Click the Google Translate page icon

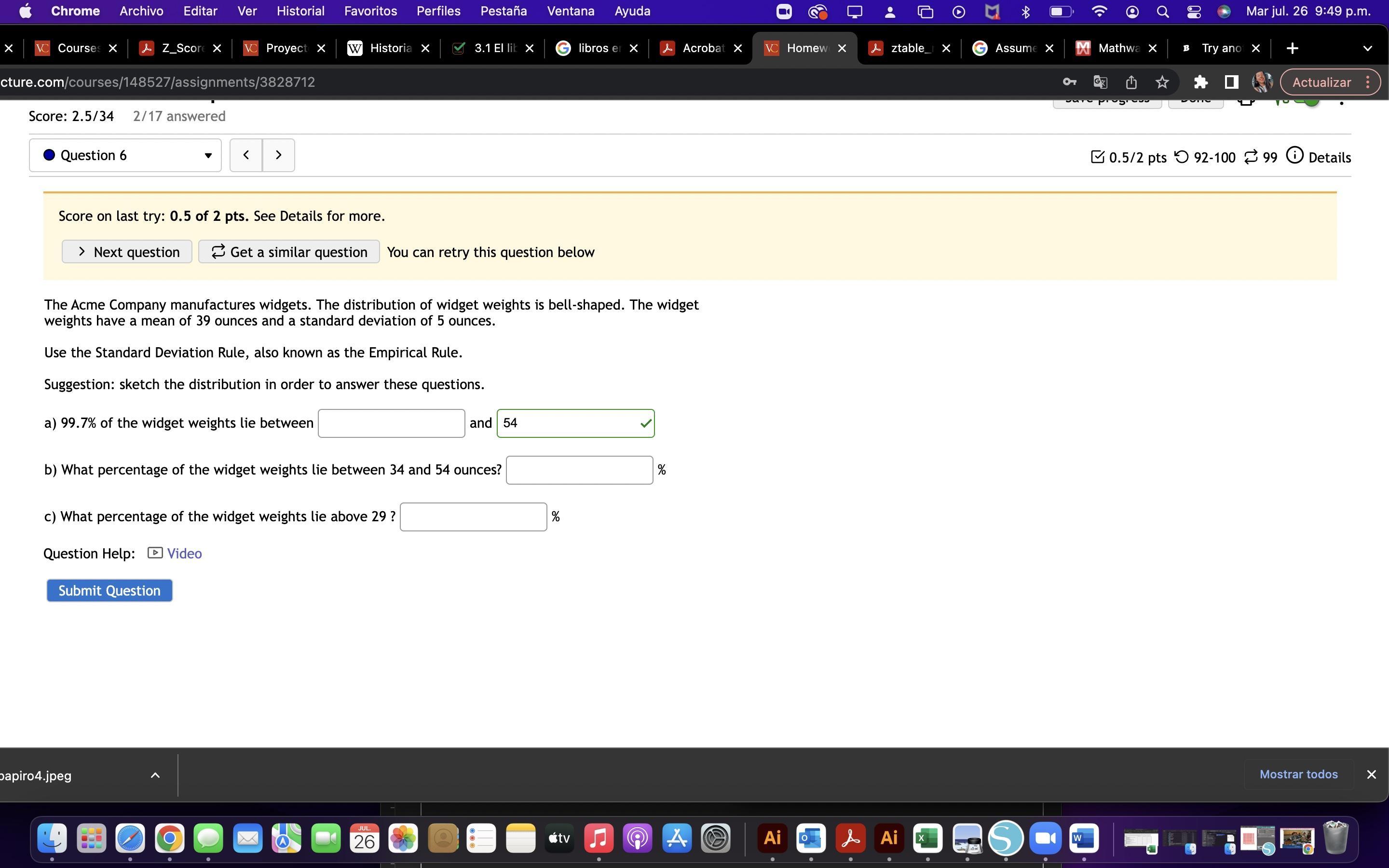[1100, 82]
